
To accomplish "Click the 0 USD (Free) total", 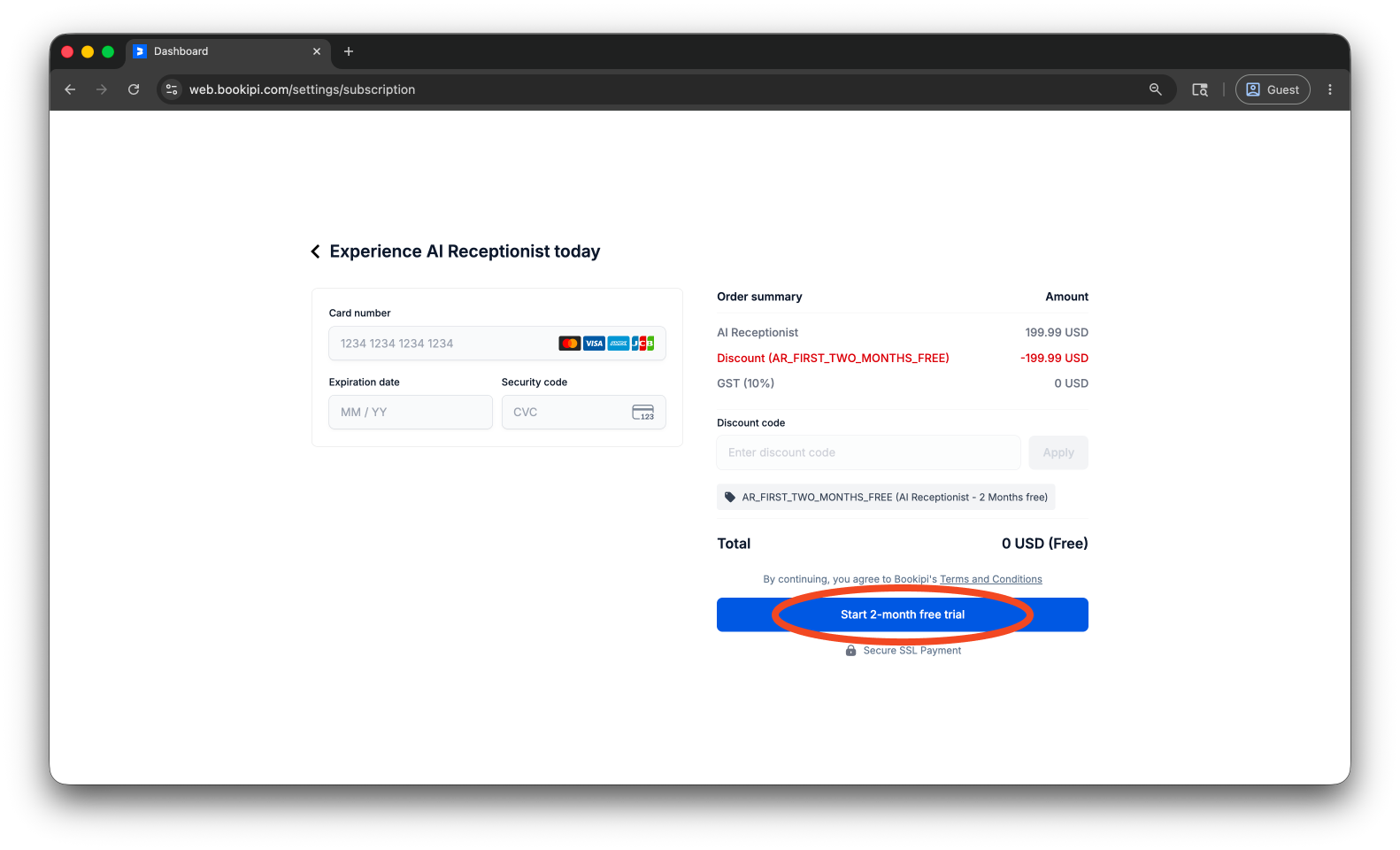I will pyautogui.click(x=1044, y=544).
